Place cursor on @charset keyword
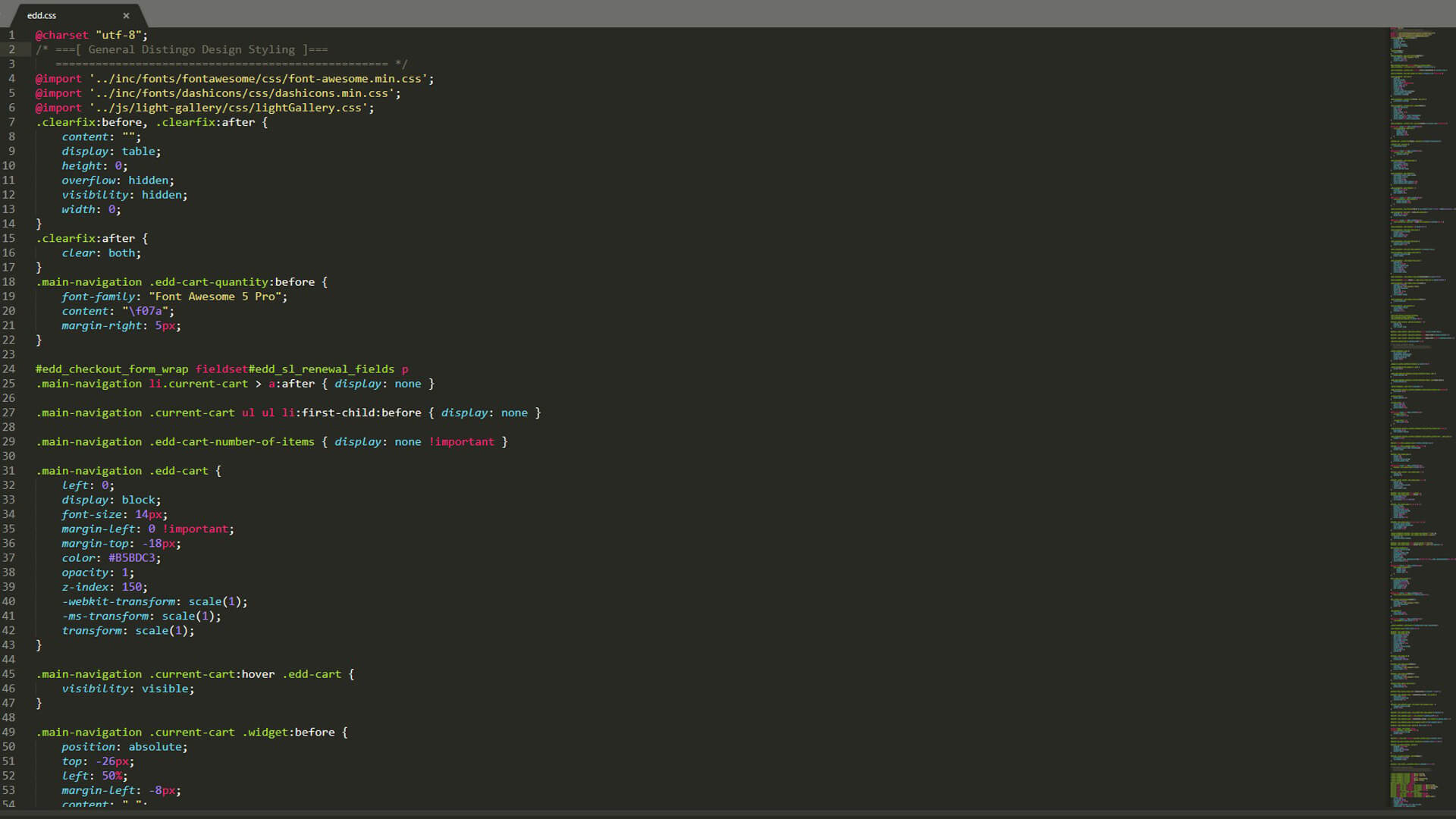This screenshot has width=1456, height=819. tap(61, 35)
